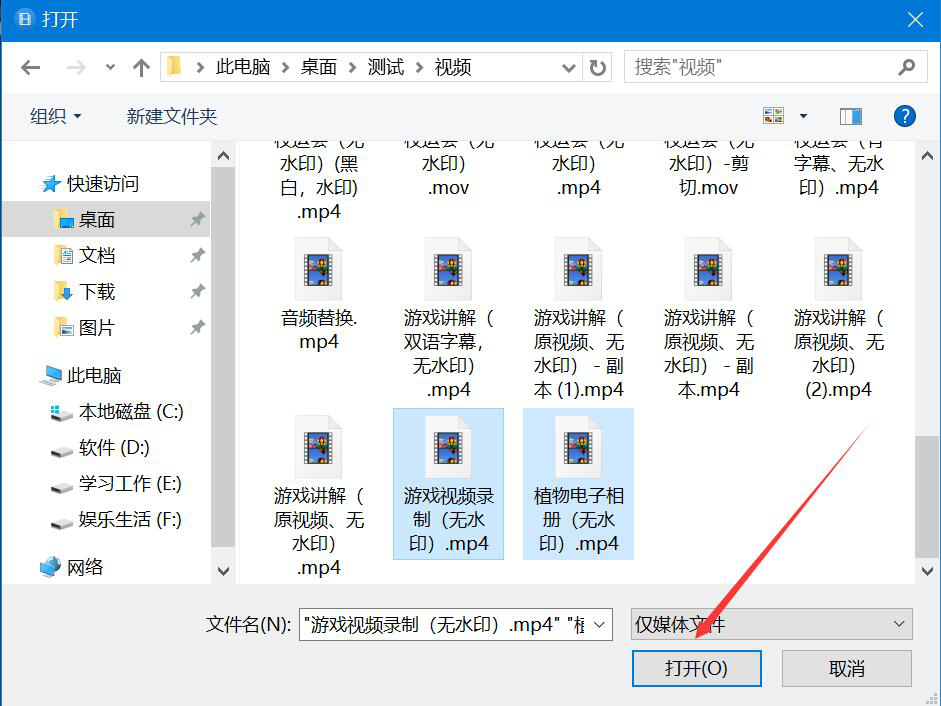Change the view layout icon
Viewport: 941px width, 706px height.
click(x=773, y=115)
